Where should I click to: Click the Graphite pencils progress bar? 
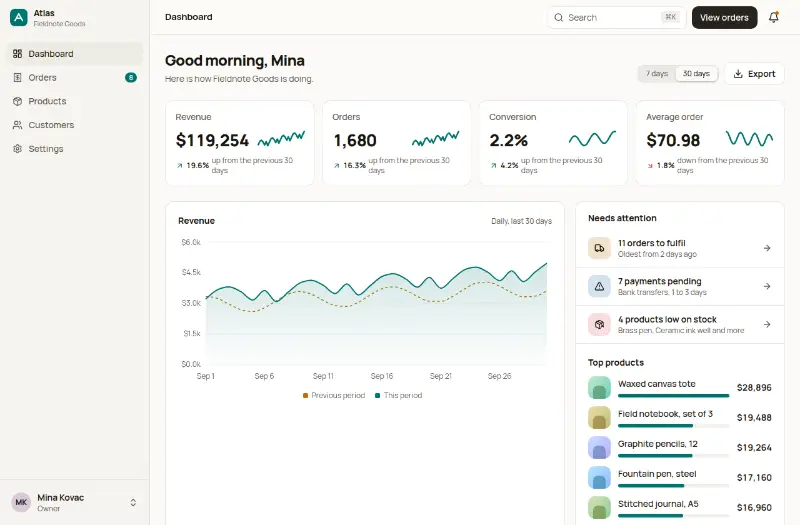point(673,456)
